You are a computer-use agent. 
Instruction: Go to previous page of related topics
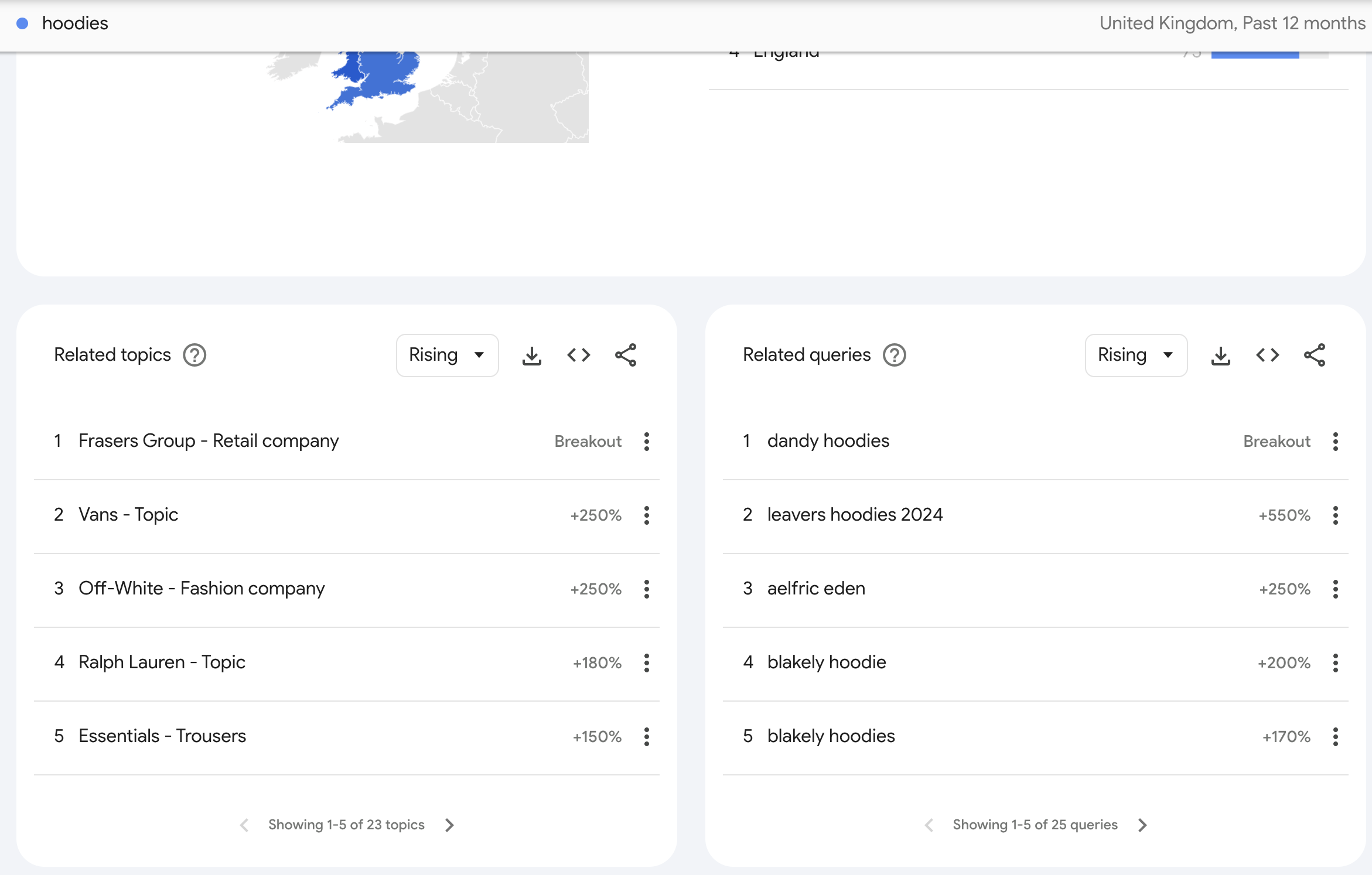[244, 825]
